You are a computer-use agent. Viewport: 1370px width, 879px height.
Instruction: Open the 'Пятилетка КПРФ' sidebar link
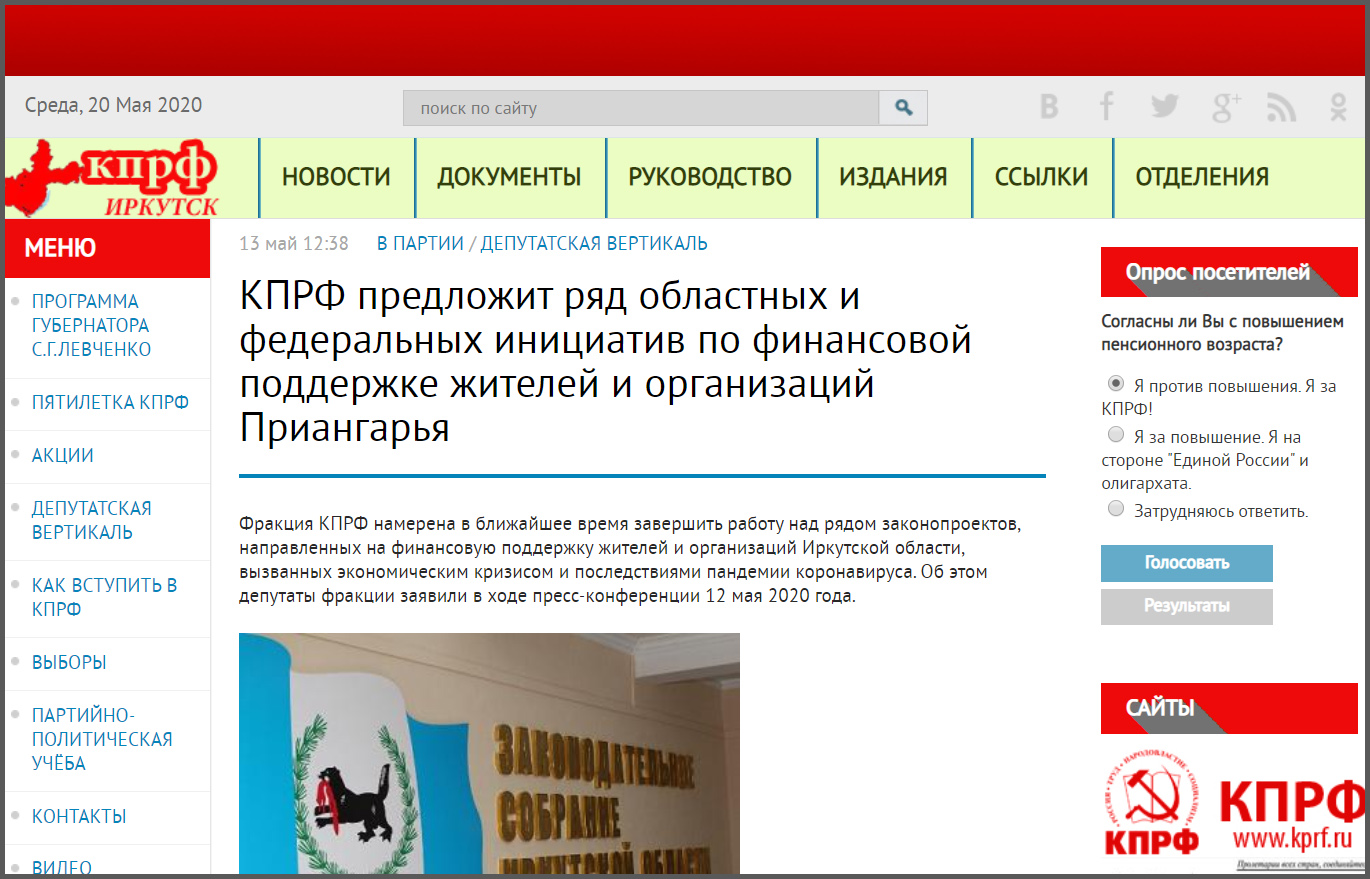[110, 403]
